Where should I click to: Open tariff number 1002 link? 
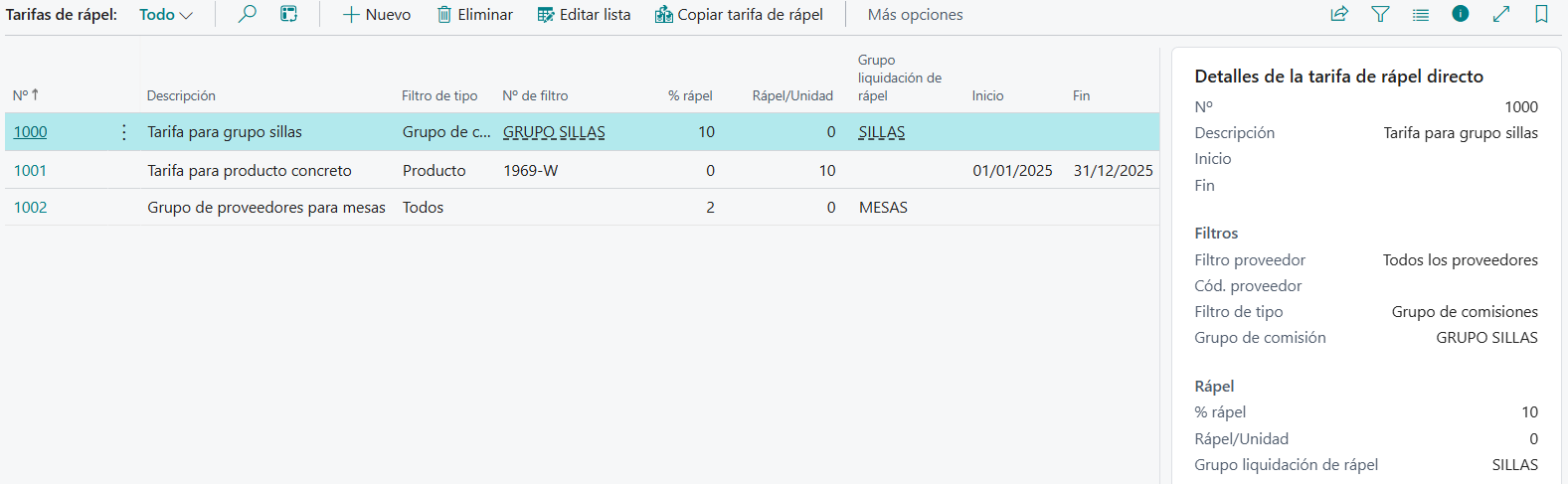30,208
